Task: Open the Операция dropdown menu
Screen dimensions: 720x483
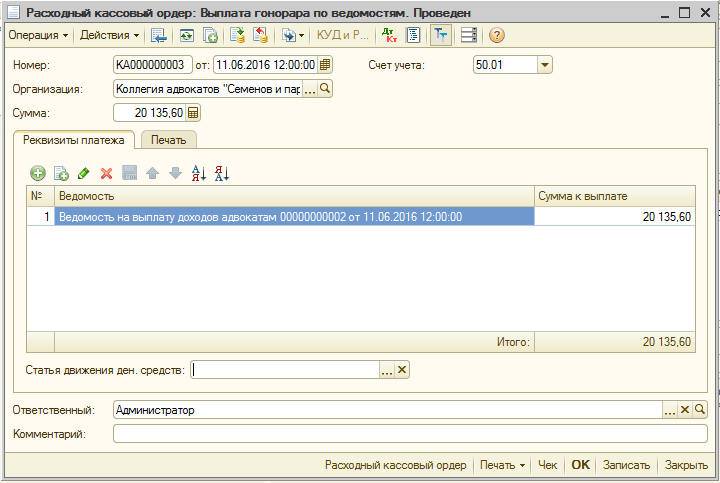Action: pos(38,35)
